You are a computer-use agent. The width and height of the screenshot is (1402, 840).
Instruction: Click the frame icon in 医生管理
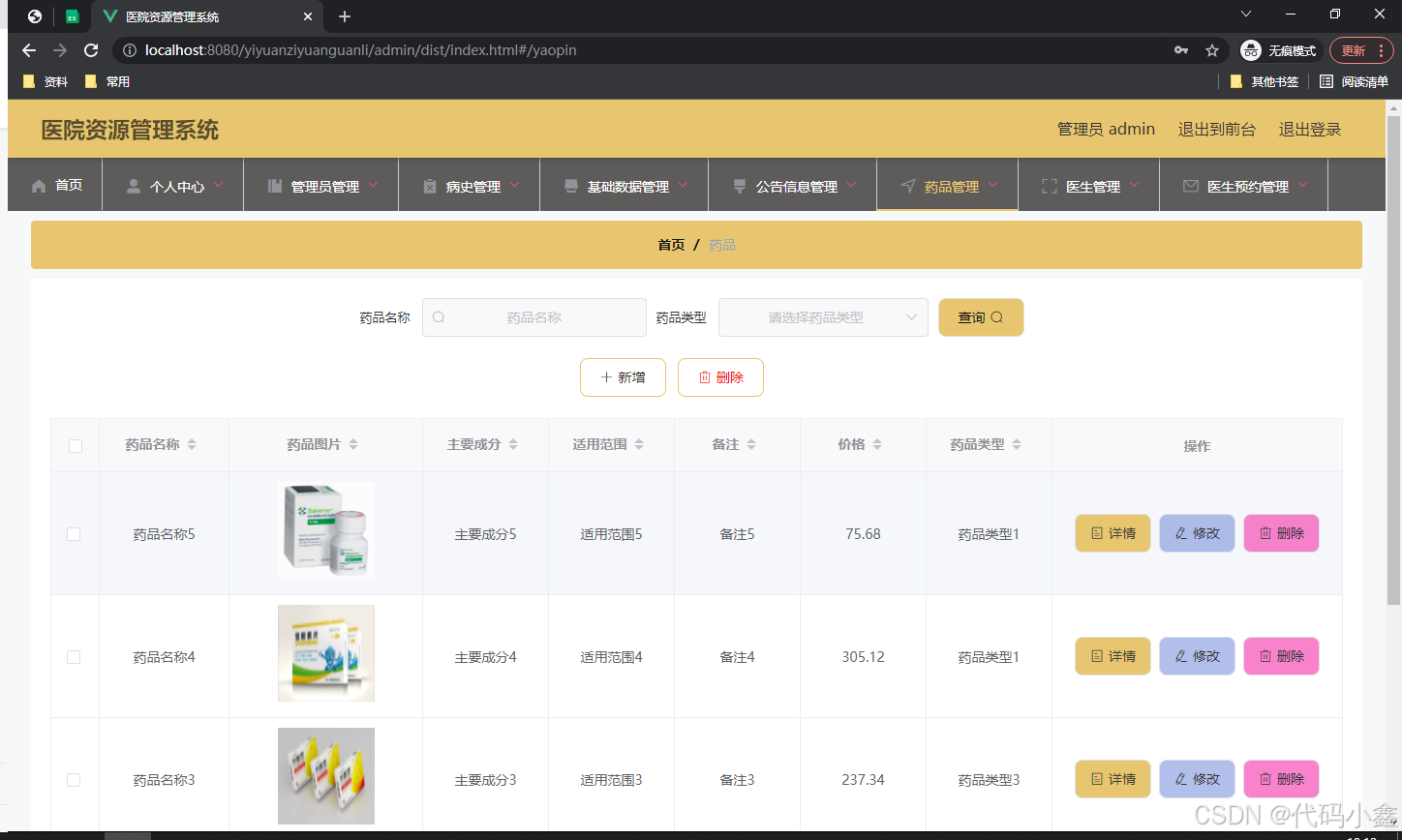click(x=1050, y=186)
